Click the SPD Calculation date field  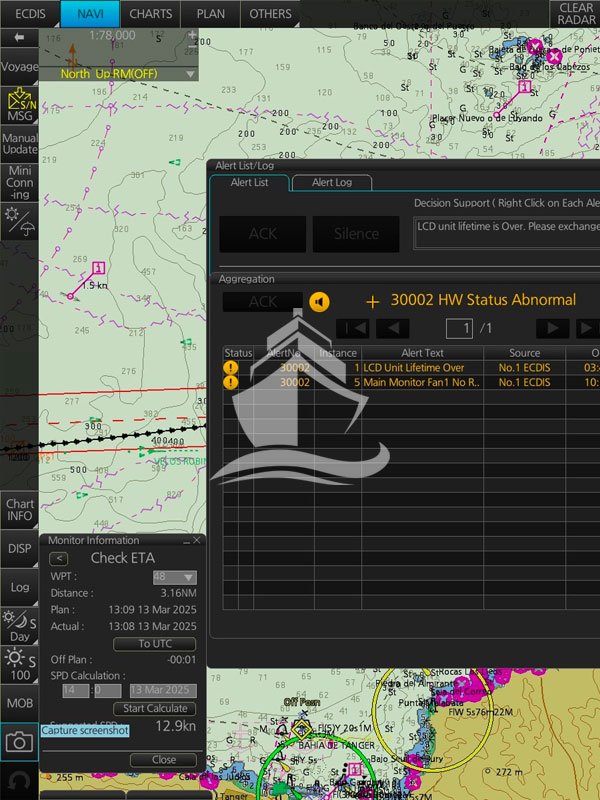pos(163,691)
